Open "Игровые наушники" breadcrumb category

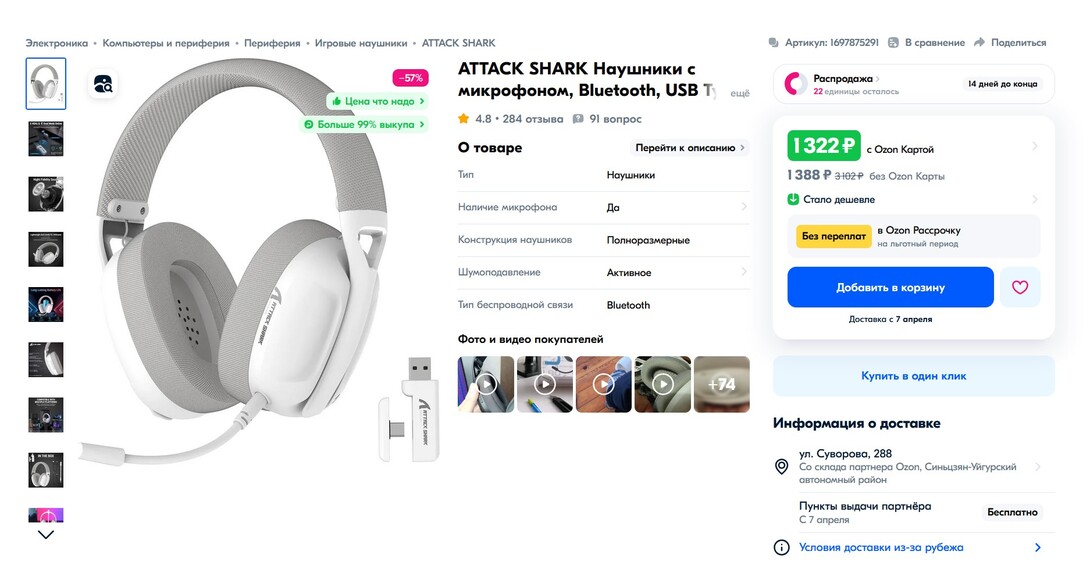[361, 43]
